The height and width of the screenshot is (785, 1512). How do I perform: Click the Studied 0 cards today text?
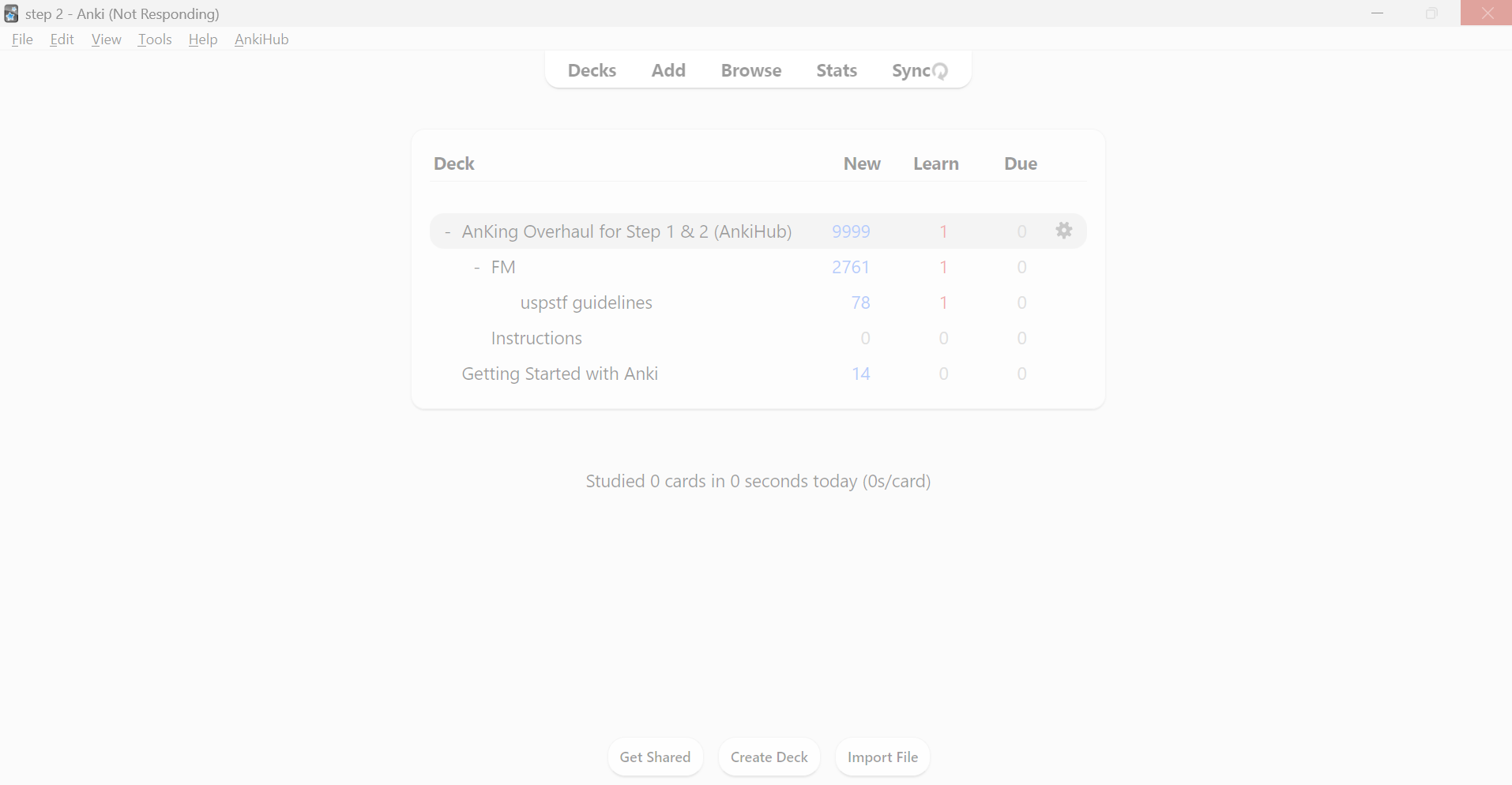click(x=758, y=481)
